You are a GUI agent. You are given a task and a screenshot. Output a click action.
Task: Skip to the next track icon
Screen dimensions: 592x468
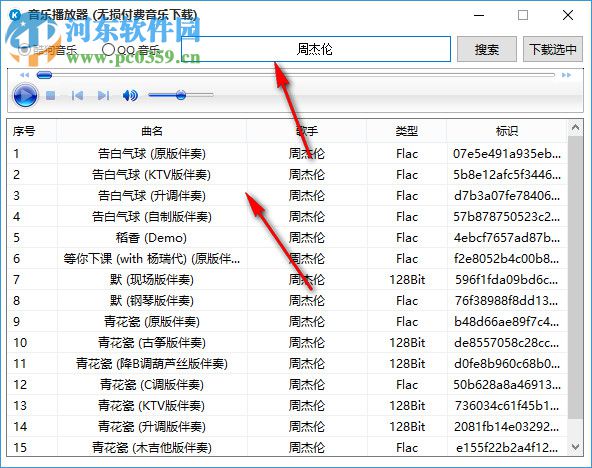pos(103,95)
